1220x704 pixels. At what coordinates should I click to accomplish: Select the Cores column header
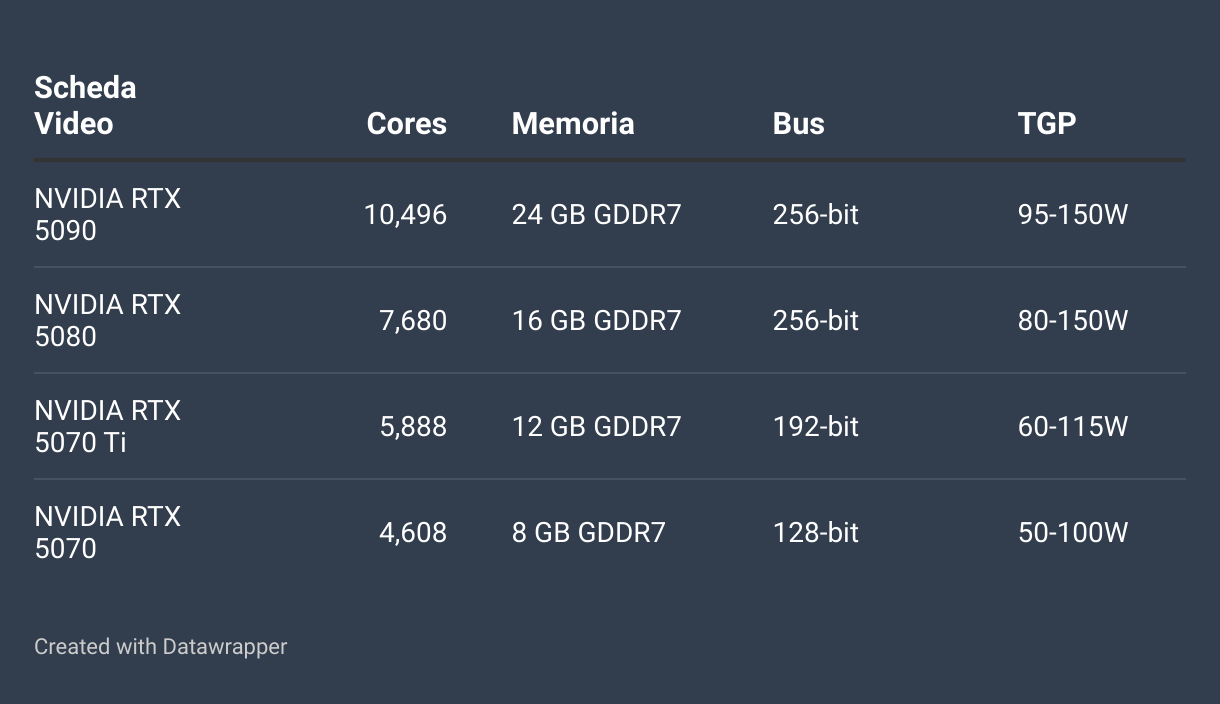click(407, 123)
